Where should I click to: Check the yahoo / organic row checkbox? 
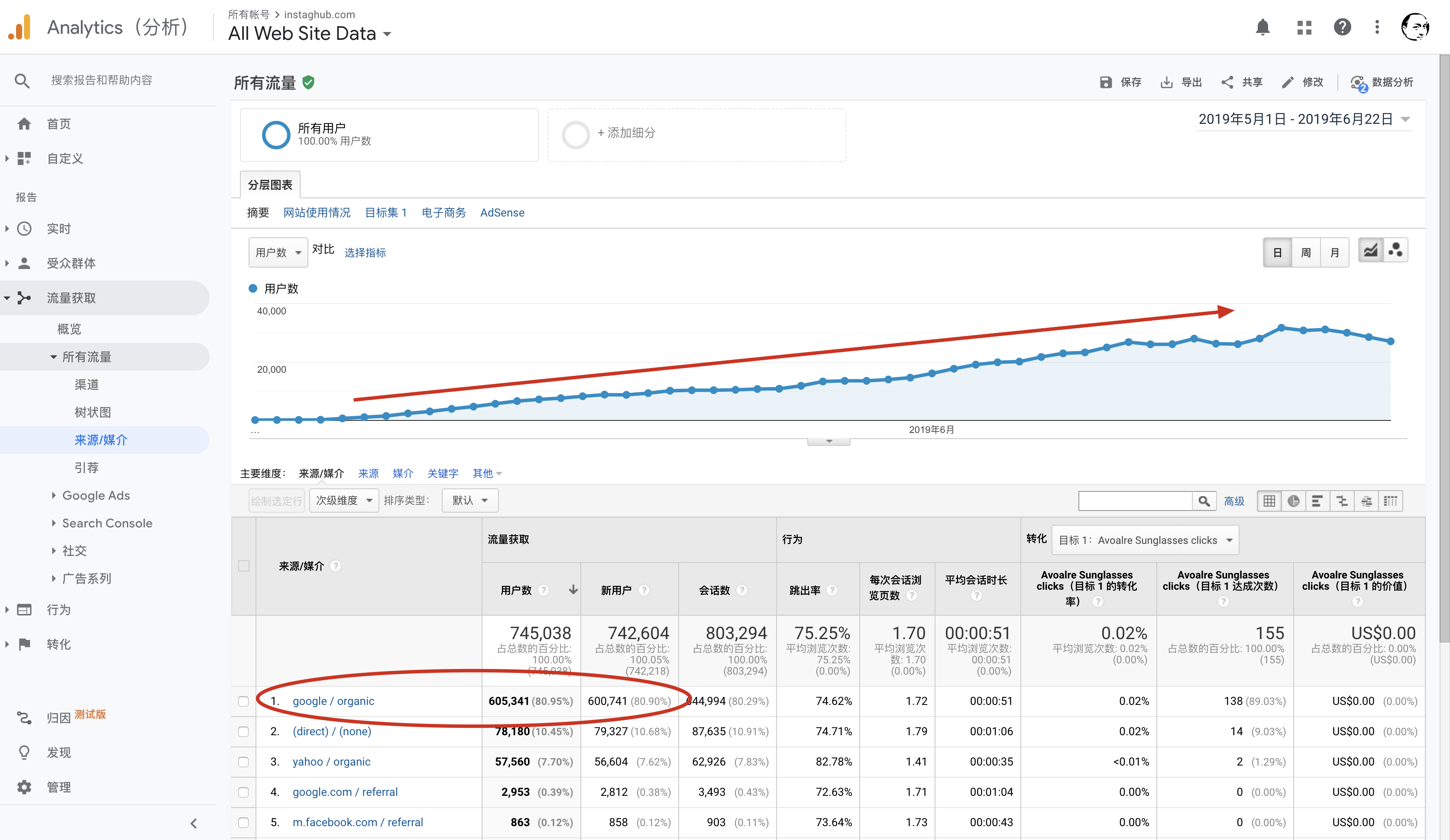243,761
